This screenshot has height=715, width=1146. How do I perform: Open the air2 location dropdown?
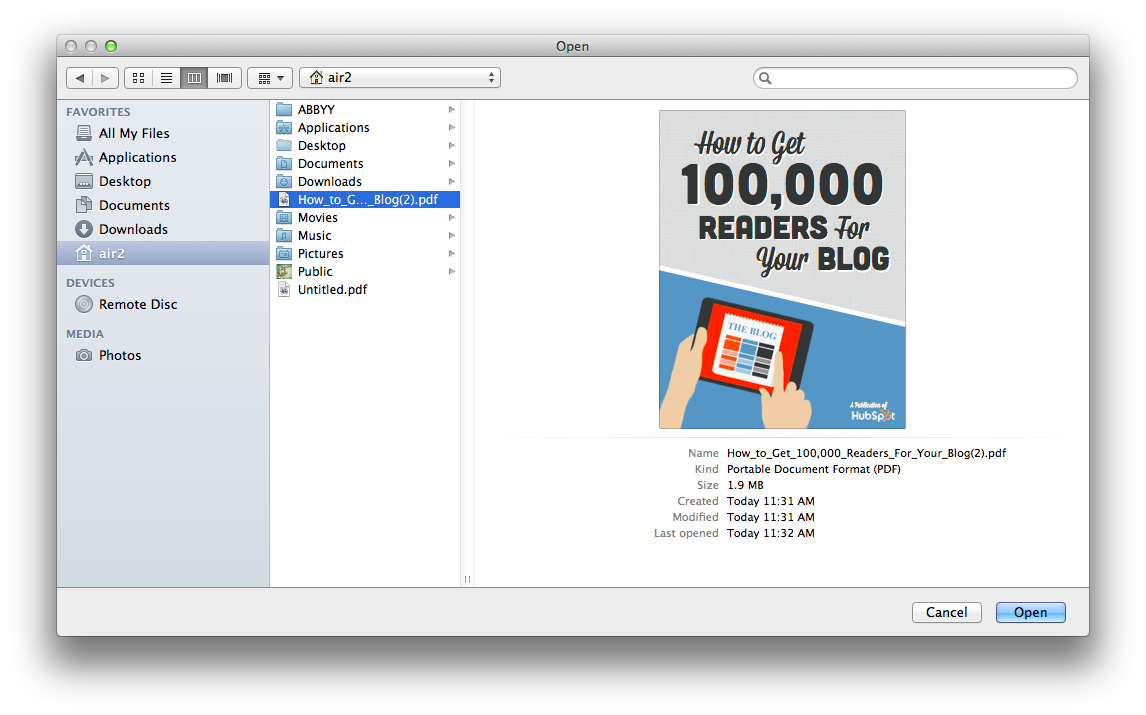(x=400, y=77)
